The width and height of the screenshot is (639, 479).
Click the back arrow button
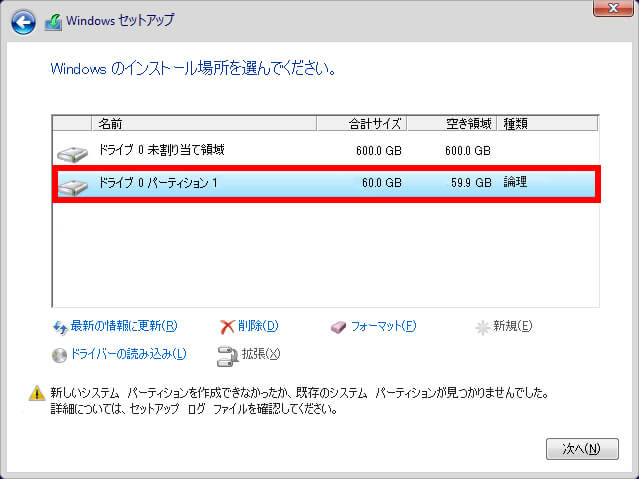tap(24, 21)
